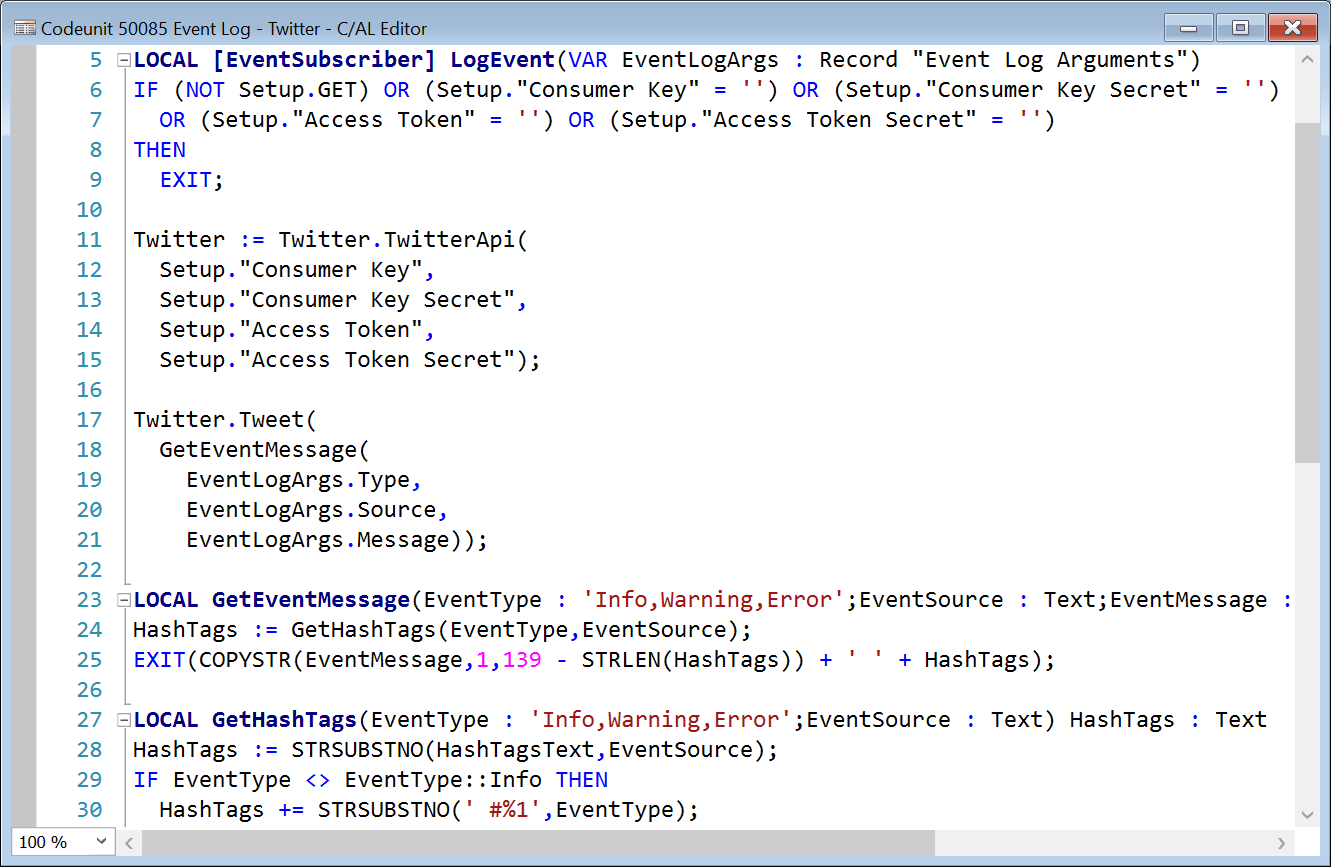Click line number 10 in the gutter

(x=89, y=210)
